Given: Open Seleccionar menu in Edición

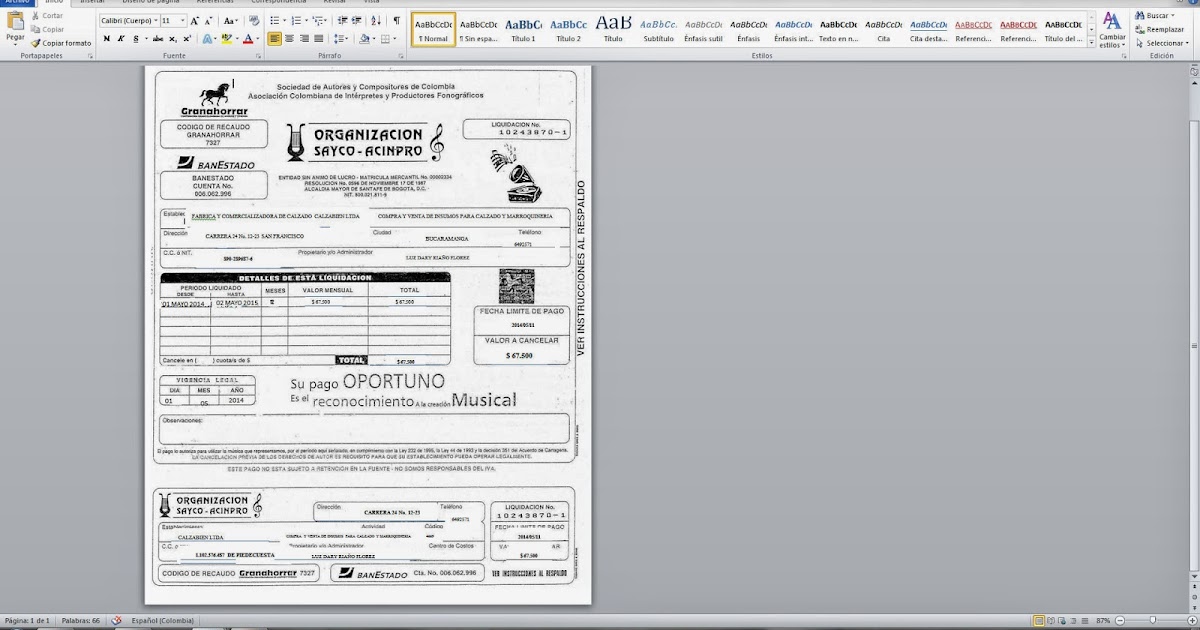Looking at the screenshot, I should [1161, 43].
